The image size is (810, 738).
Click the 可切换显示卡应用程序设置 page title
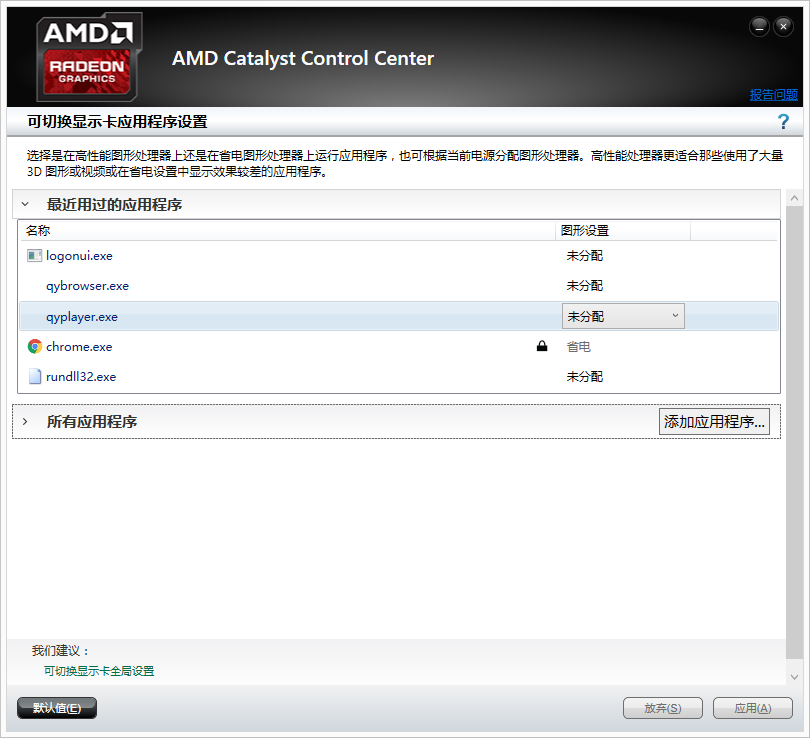tap(117, 122)
